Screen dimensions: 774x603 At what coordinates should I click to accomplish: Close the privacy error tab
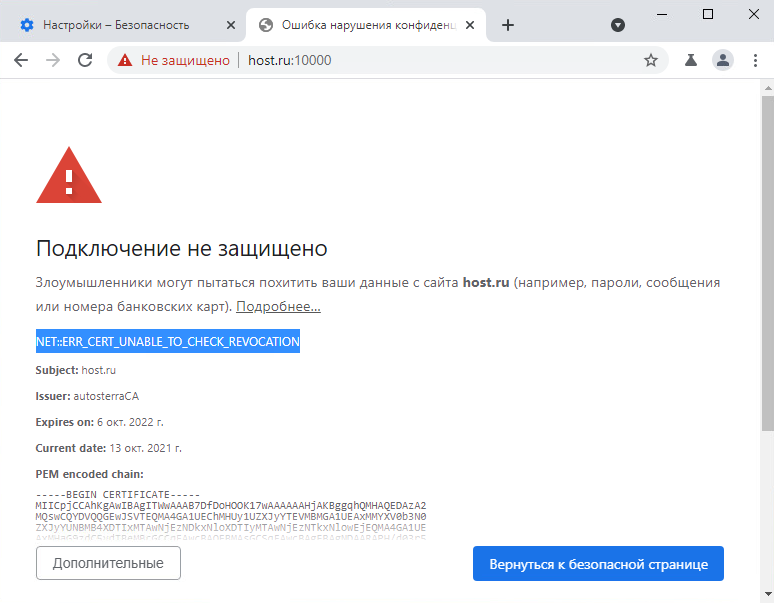pos(470,25)
